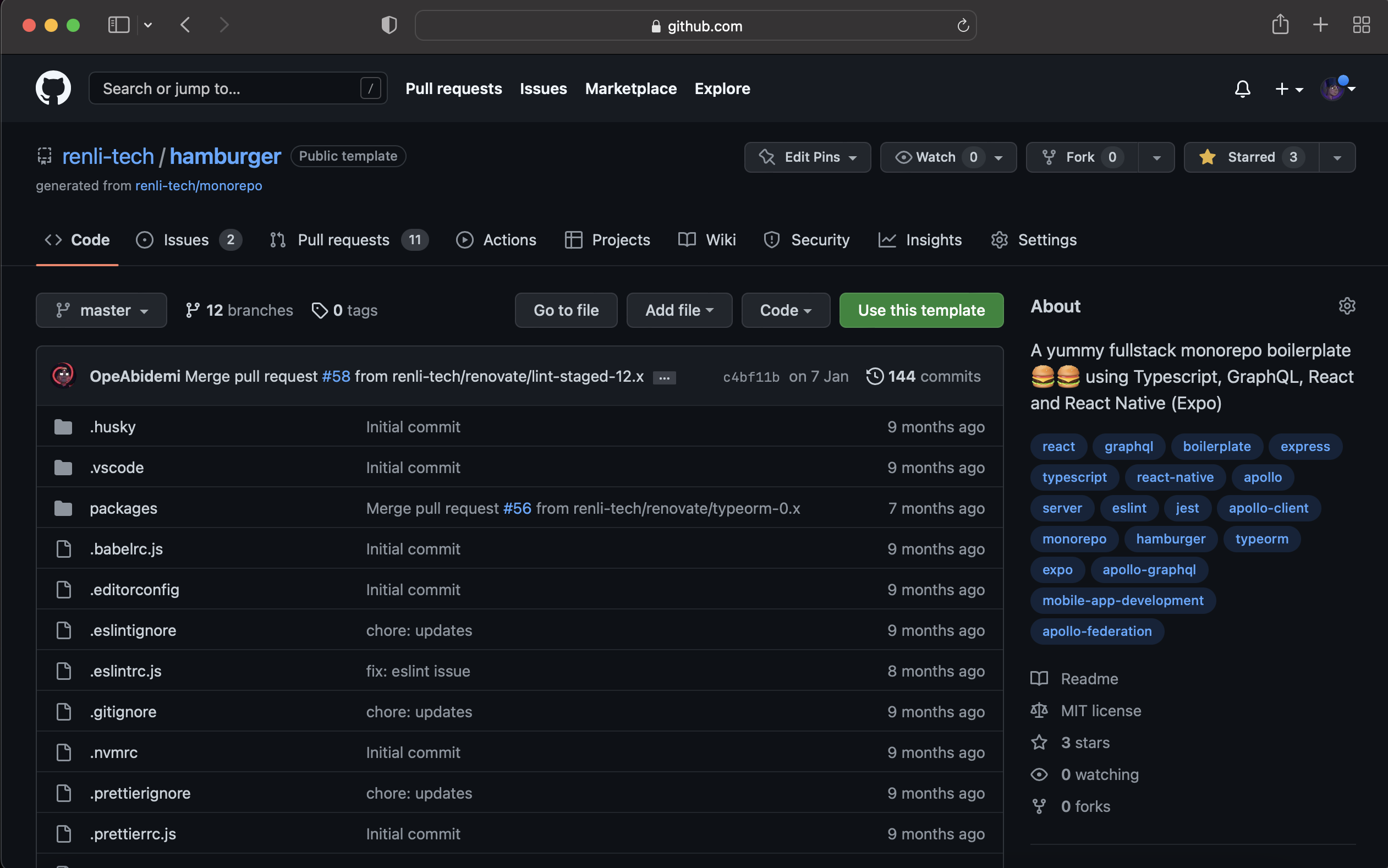Focus the 'Search or jump to' field
Viewport: 1388px width, 868px height.
[x=238, y=89]
